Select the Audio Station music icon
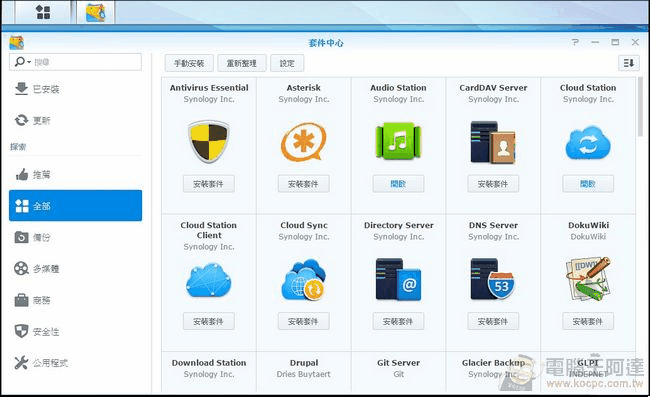 [x=398, y=141]
